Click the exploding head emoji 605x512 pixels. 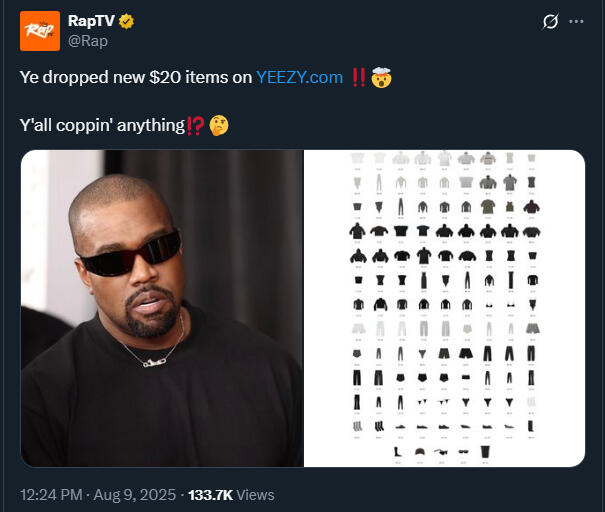tap(381, 77)
